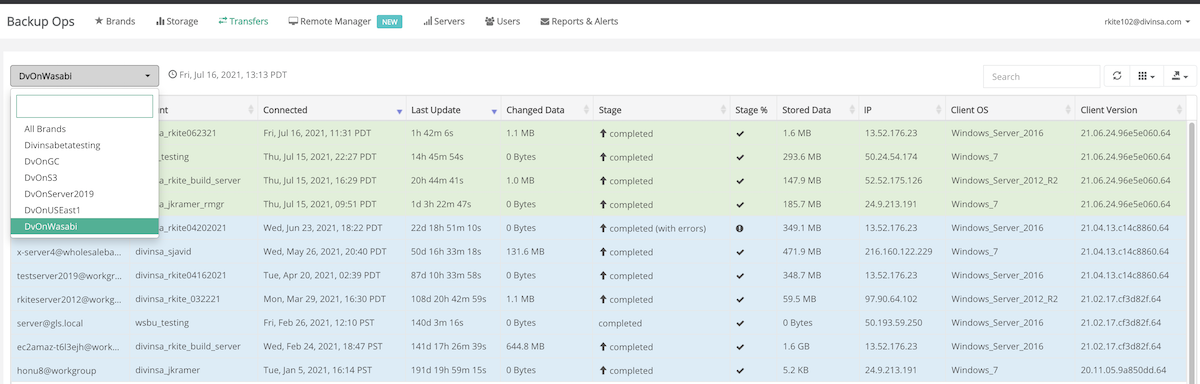Sort by IP column
Screen dimensions: 1200x384
(901, 110)
